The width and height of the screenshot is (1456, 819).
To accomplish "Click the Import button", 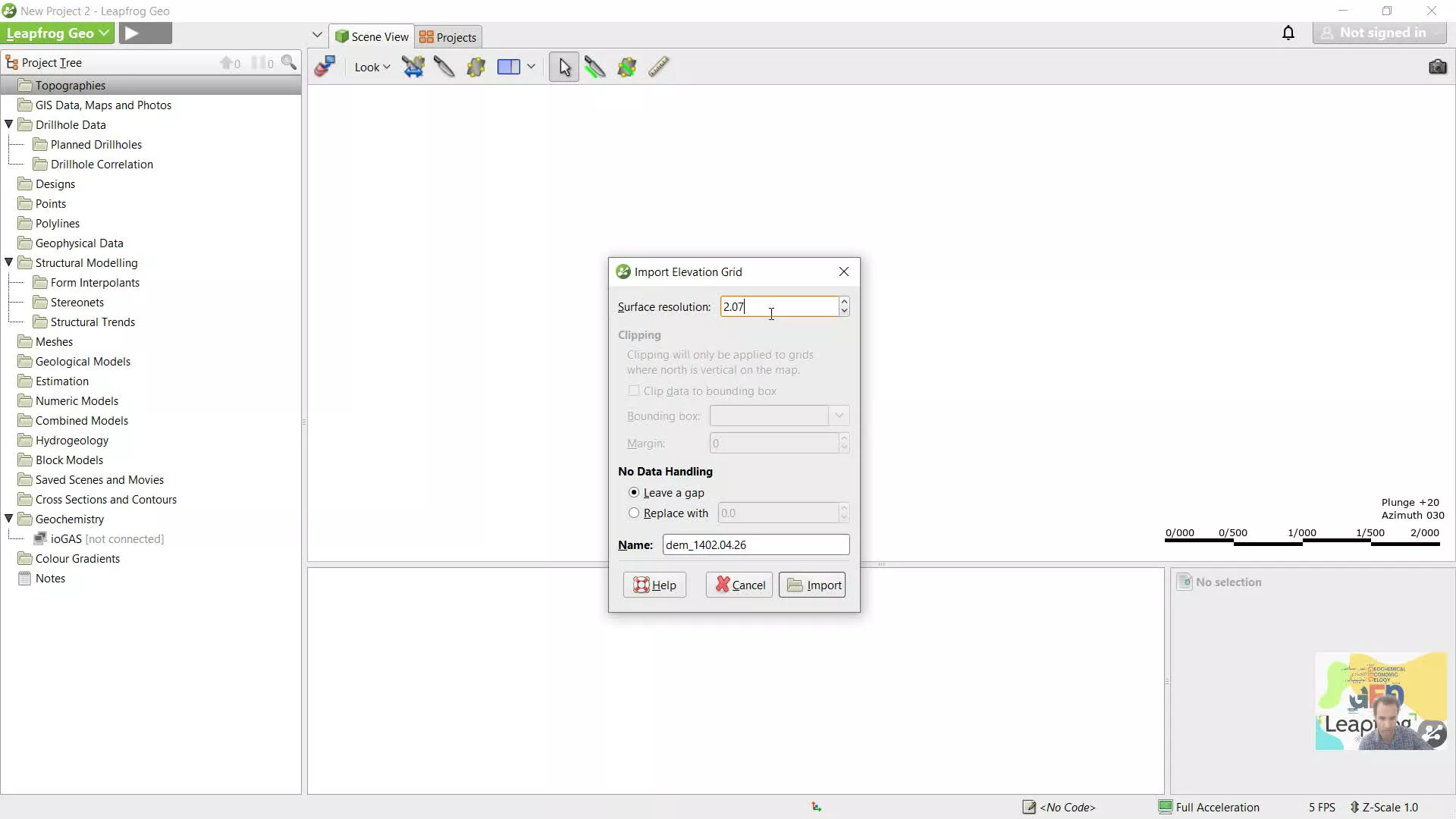I will point(815,585).
